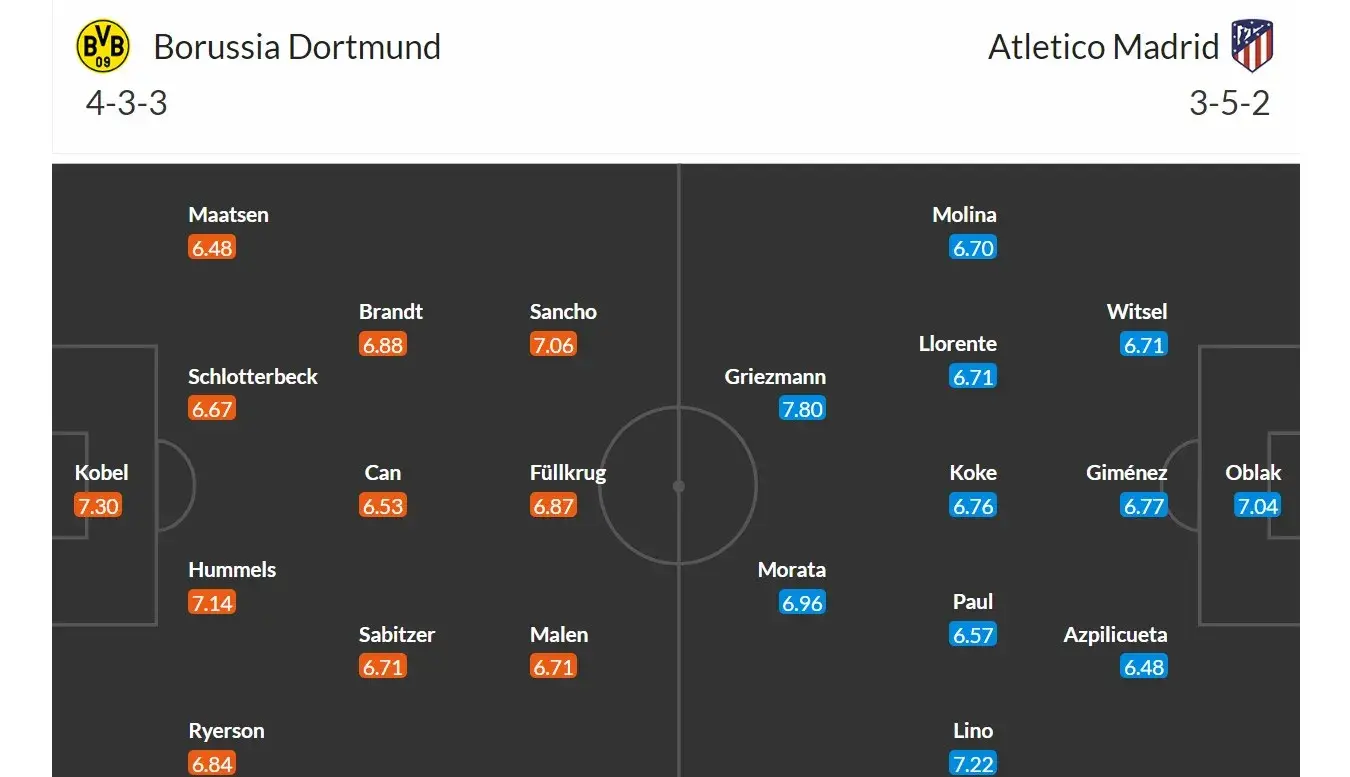Click Maatsen's 6.48 rating badge

point(212,248)
